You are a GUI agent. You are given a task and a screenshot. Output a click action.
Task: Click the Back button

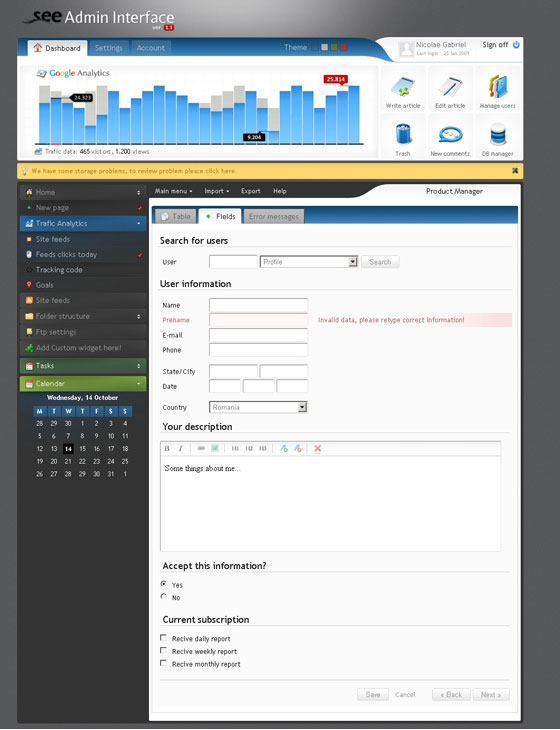pyautogui.click(x=451, y=694)
